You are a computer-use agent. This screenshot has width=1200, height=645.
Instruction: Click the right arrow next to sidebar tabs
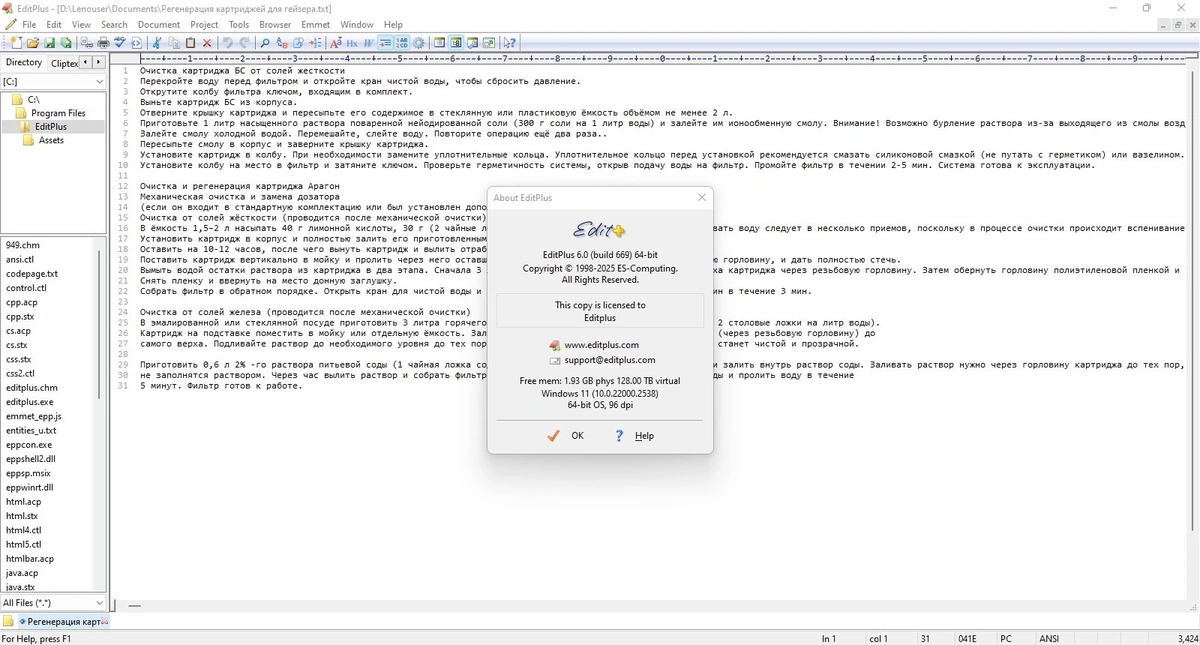(99, 62)
